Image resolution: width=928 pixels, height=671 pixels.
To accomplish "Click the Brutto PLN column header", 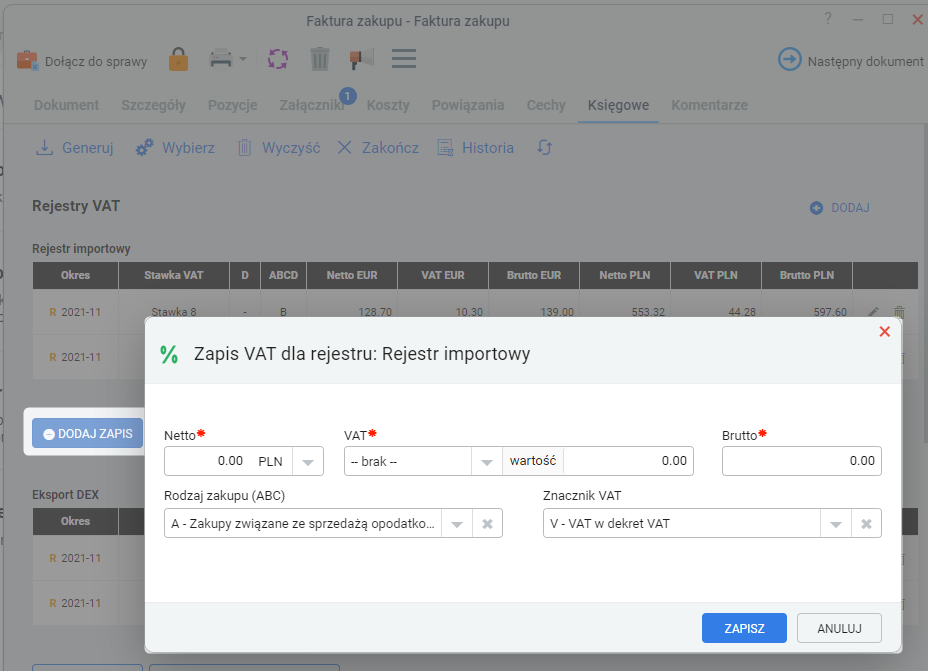I will click(807, 275).
